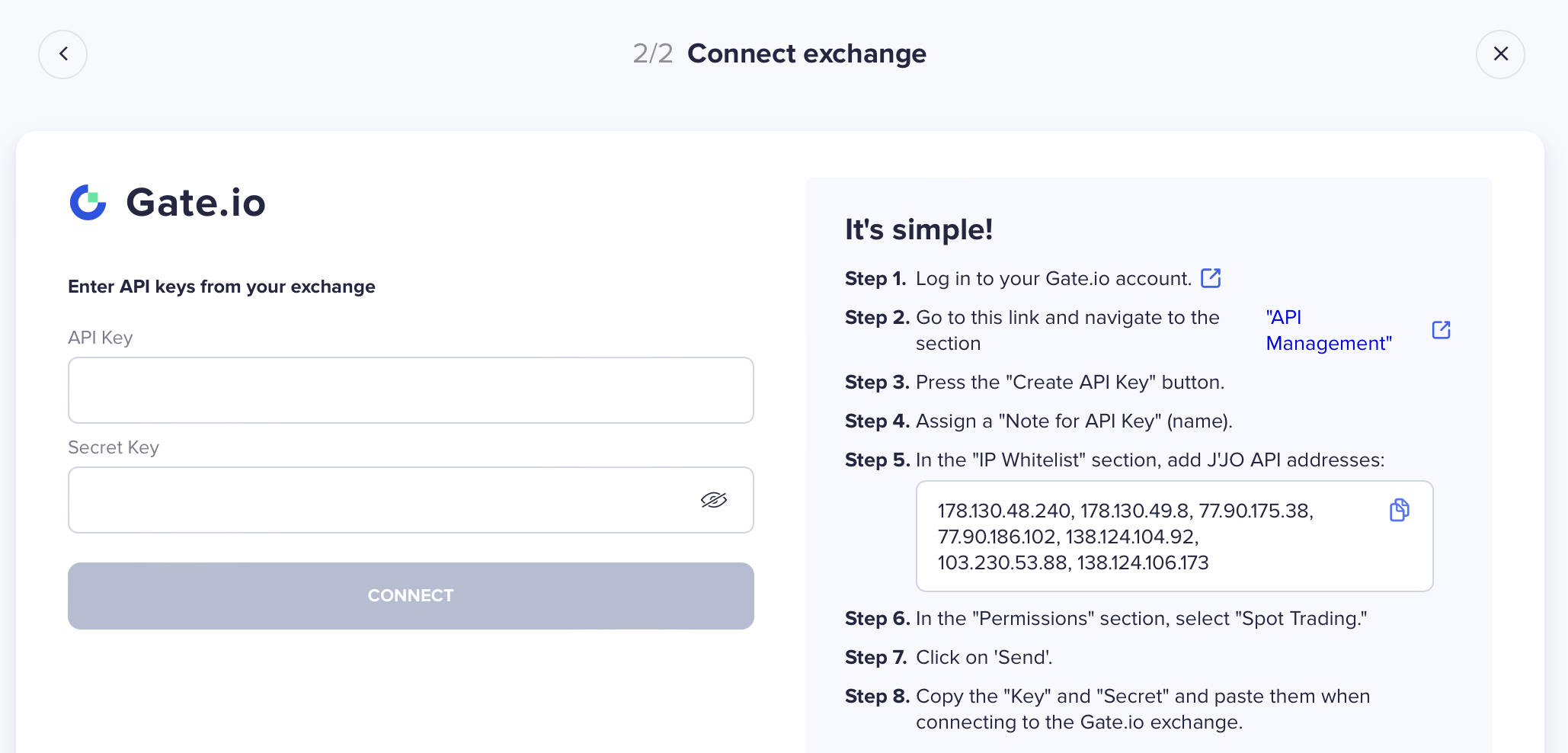The width and height of the screenshot is (1568, 753).
Task: Click the "It's simple!" heading
Action: [x=919, y=229]
